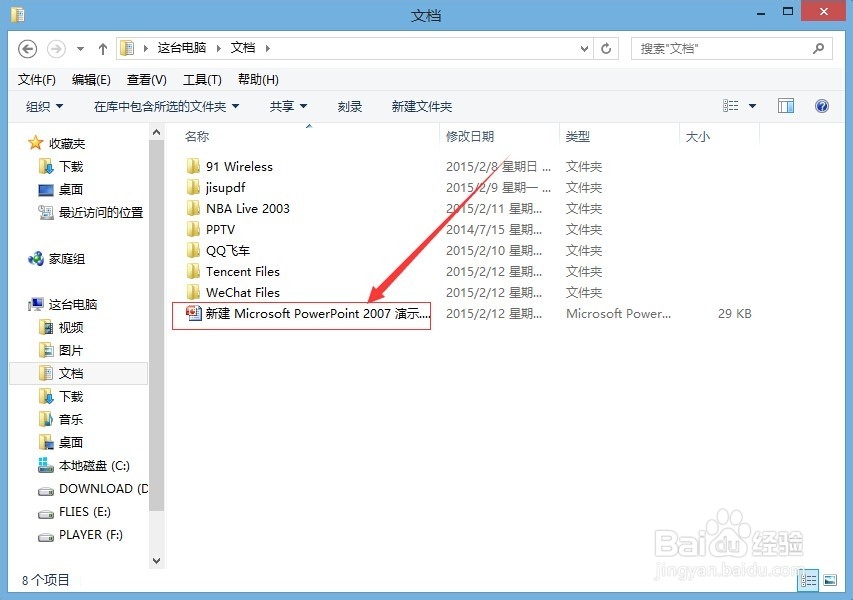Sort by the 修改日期 column header
The width and height of the screenshot is (853, 600).
pos(470,137)
